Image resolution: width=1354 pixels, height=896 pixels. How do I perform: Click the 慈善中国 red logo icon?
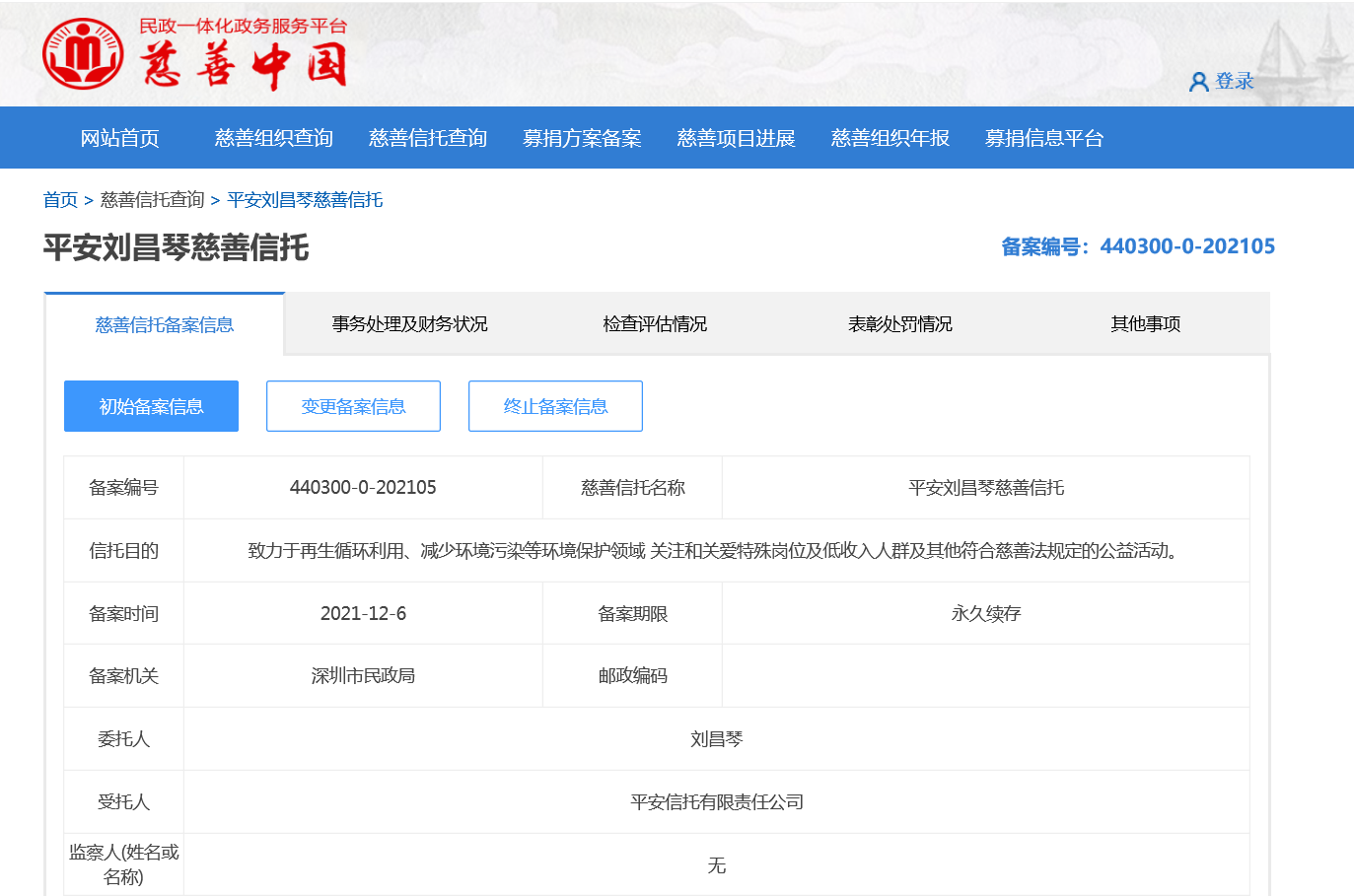point(83,53)
